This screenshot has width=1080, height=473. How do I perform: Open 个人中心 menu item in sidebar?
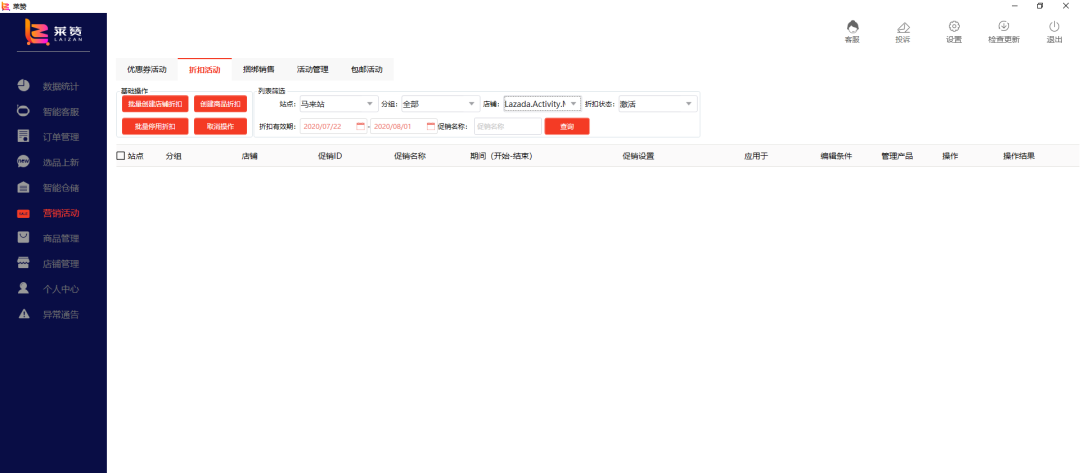click(x=61, y=289)
